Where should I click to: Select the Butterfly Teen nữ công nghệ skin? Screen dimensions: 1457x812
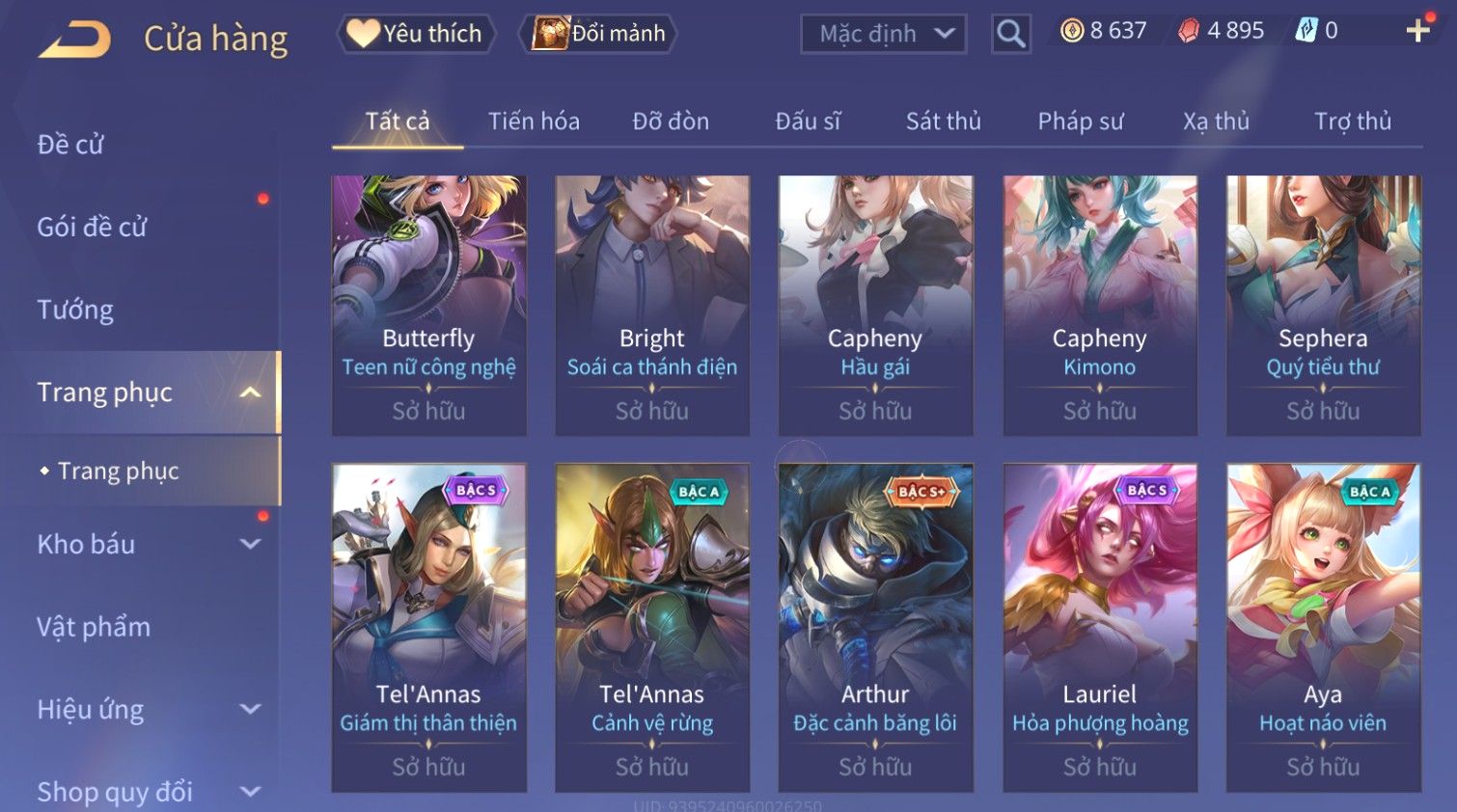[429, 305]
